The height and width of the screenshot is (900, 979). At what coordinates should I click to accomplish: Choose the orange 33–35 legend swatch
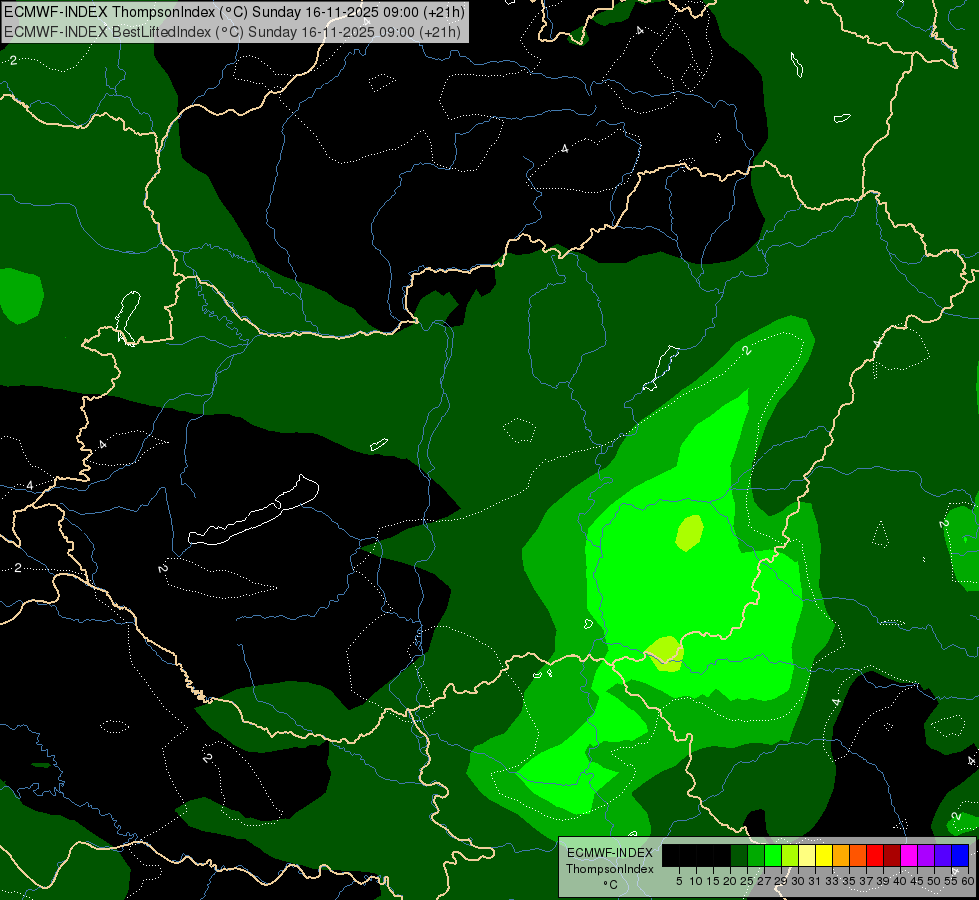[x=841, y=855]
